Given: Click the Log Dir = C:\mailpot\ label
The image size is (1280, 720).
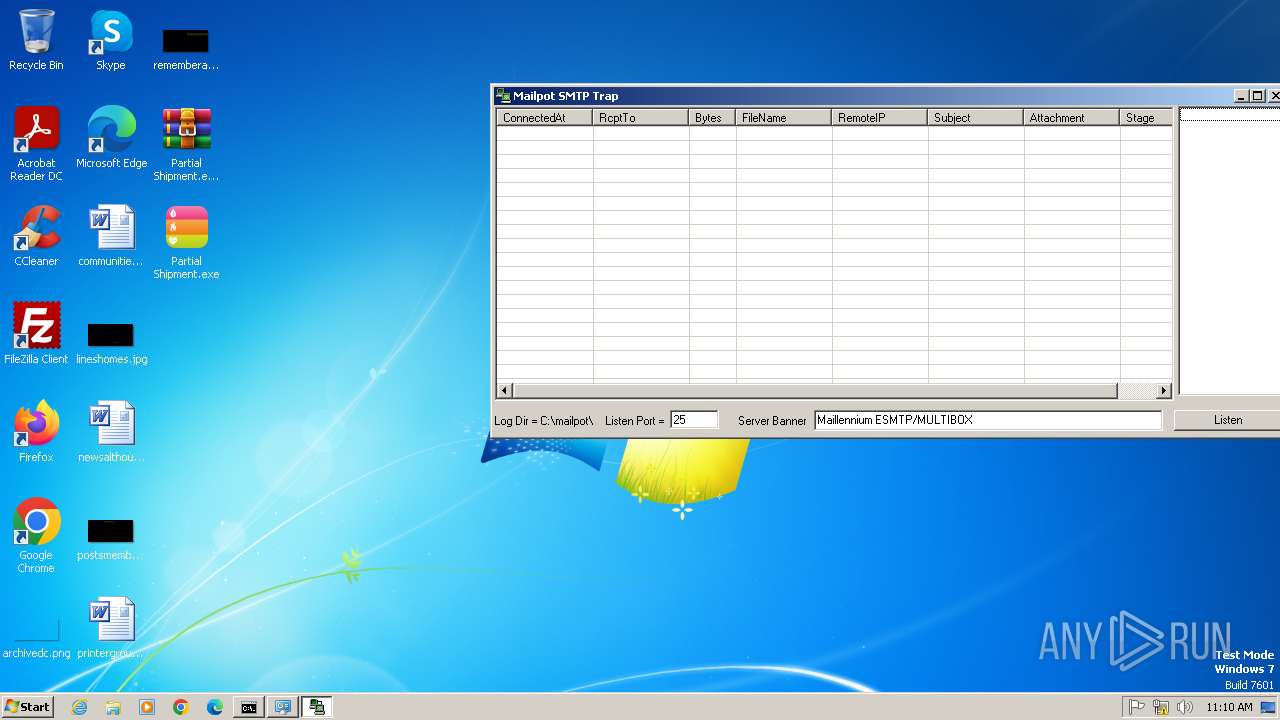Looking at the screenshot, I should 544,421.
